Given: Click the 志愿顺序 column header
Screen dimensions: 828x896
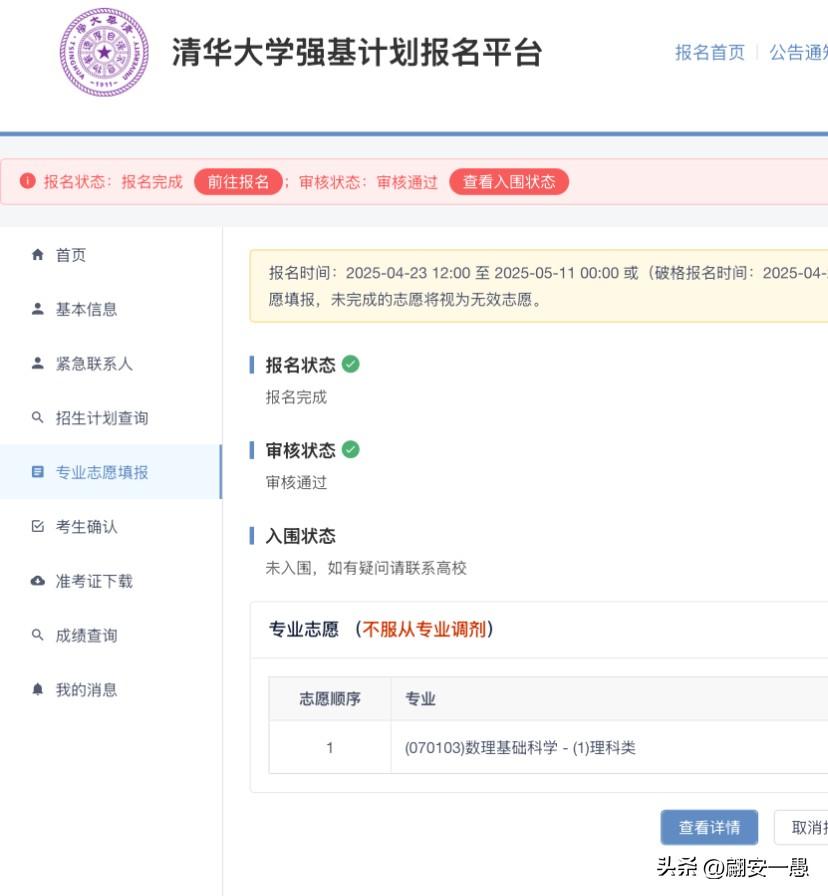Looking at the screenshot, I should 330,699.
